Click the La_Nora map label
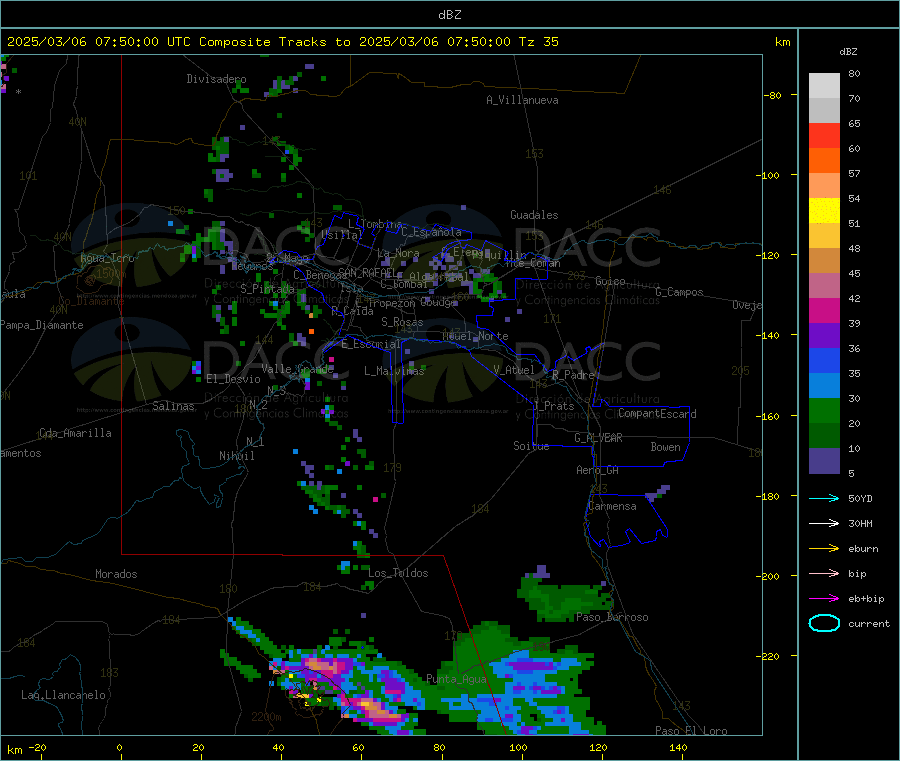 398,253
